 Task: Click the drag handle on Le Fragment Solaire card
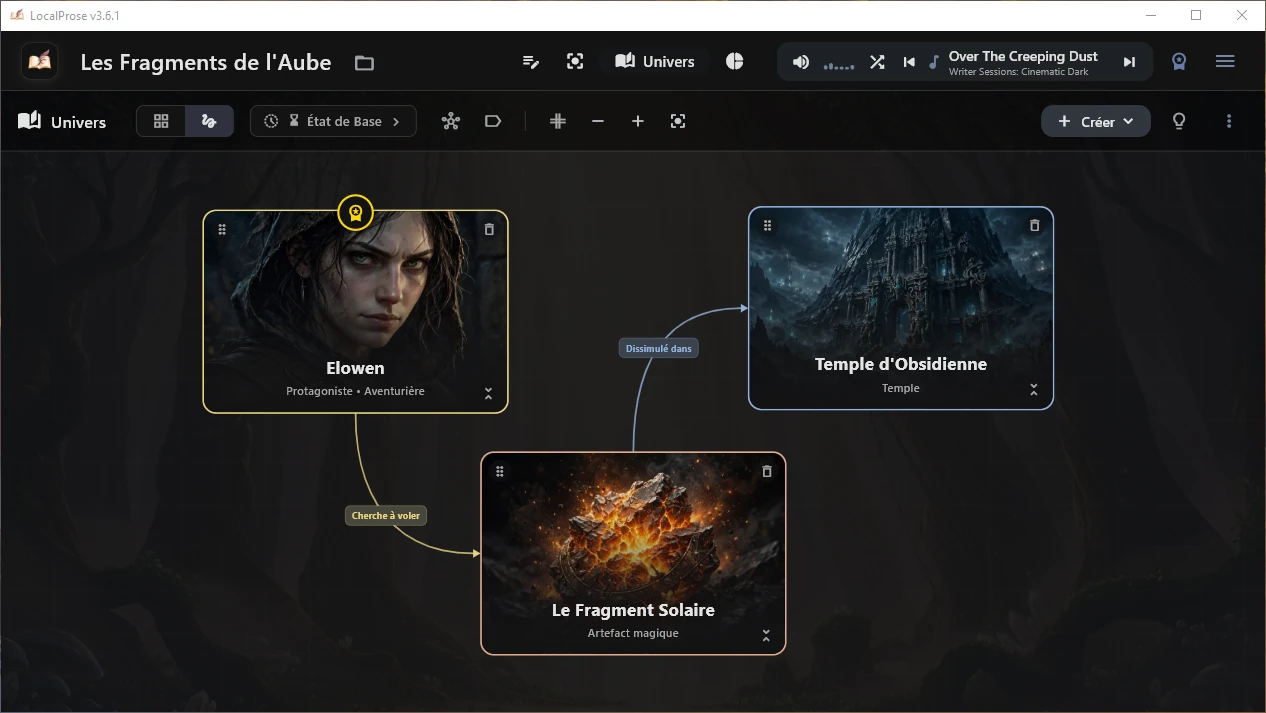coord(500,471)
